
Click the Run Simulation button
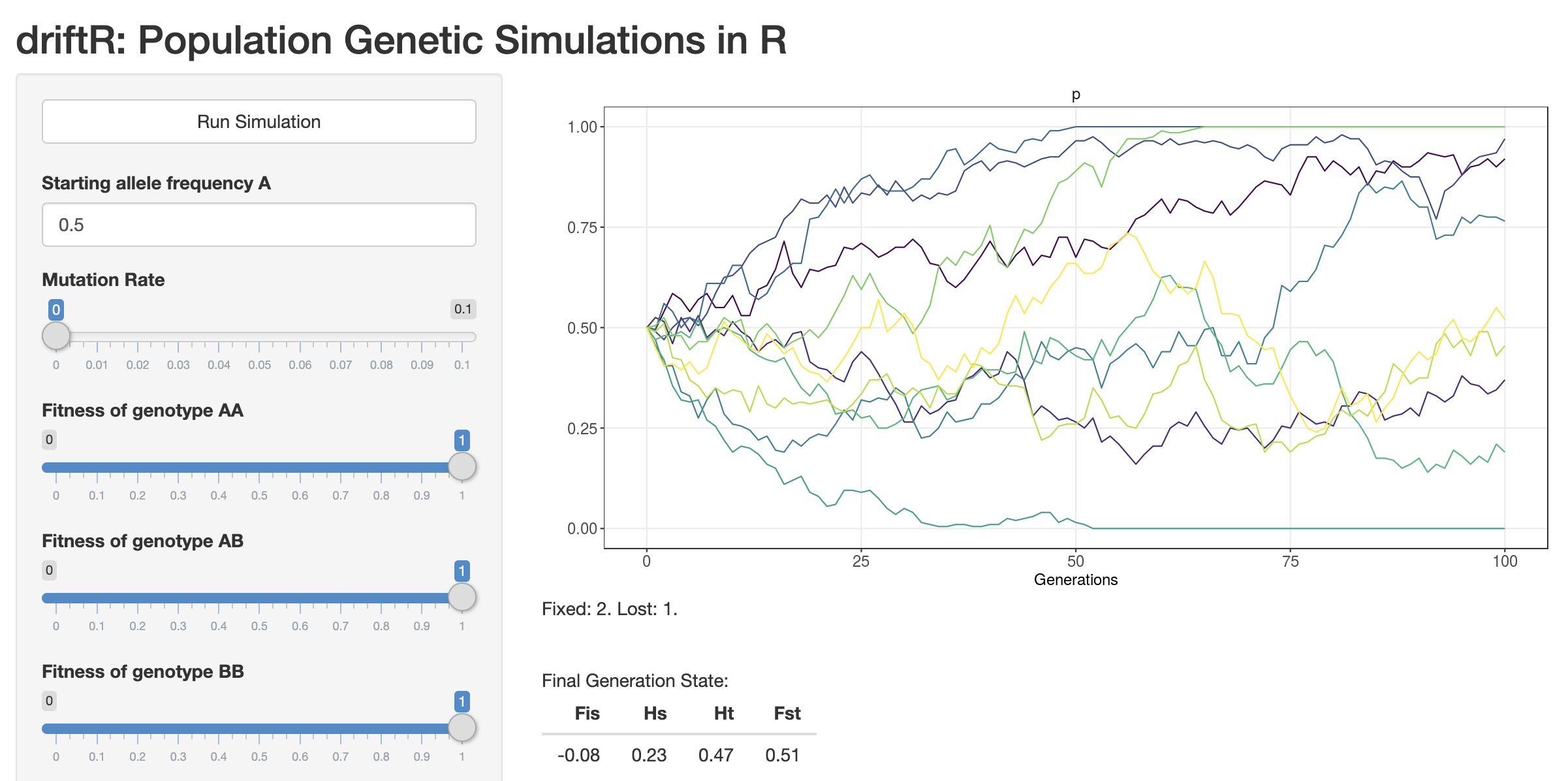click(x=259, y=121)
